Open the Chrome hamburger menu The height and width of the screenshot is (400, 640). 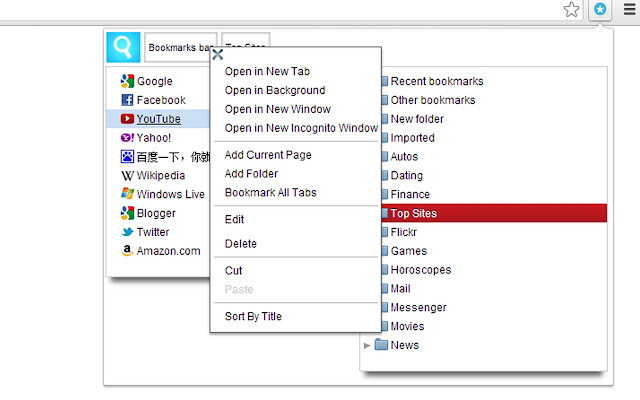(x=630, y=9)
